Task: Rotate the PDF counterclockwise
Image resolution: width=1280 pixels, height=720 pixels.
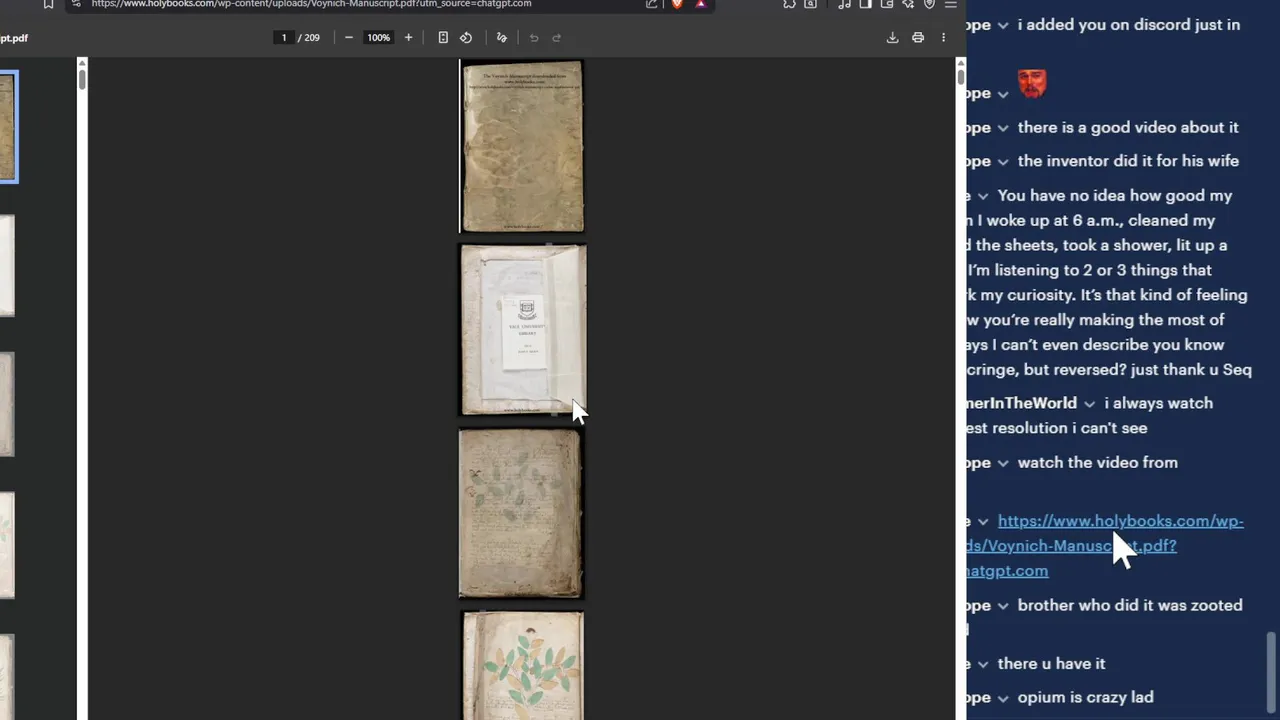Action: pyautogui.click(x=466, y=37)
